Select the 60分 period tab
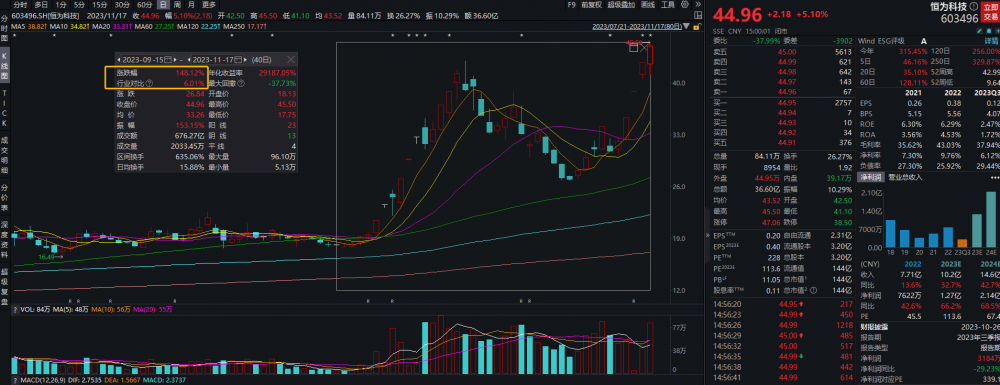Viewport: 1000px width, 385px height. click(145, 4)
